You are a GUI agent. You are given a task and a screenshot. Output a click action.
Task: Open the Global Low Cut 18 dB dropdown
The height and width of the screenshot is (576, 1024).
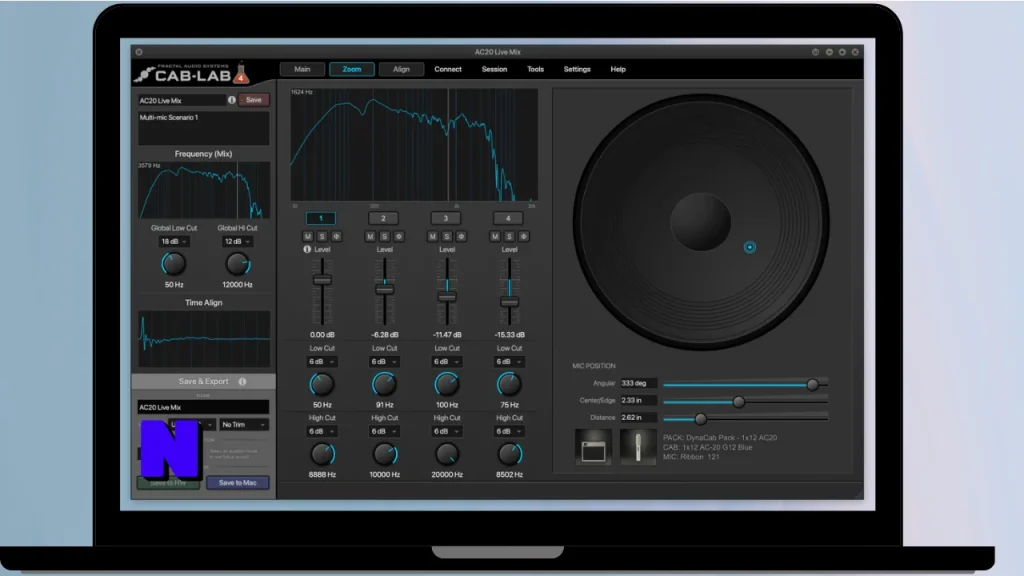point(174,242)
